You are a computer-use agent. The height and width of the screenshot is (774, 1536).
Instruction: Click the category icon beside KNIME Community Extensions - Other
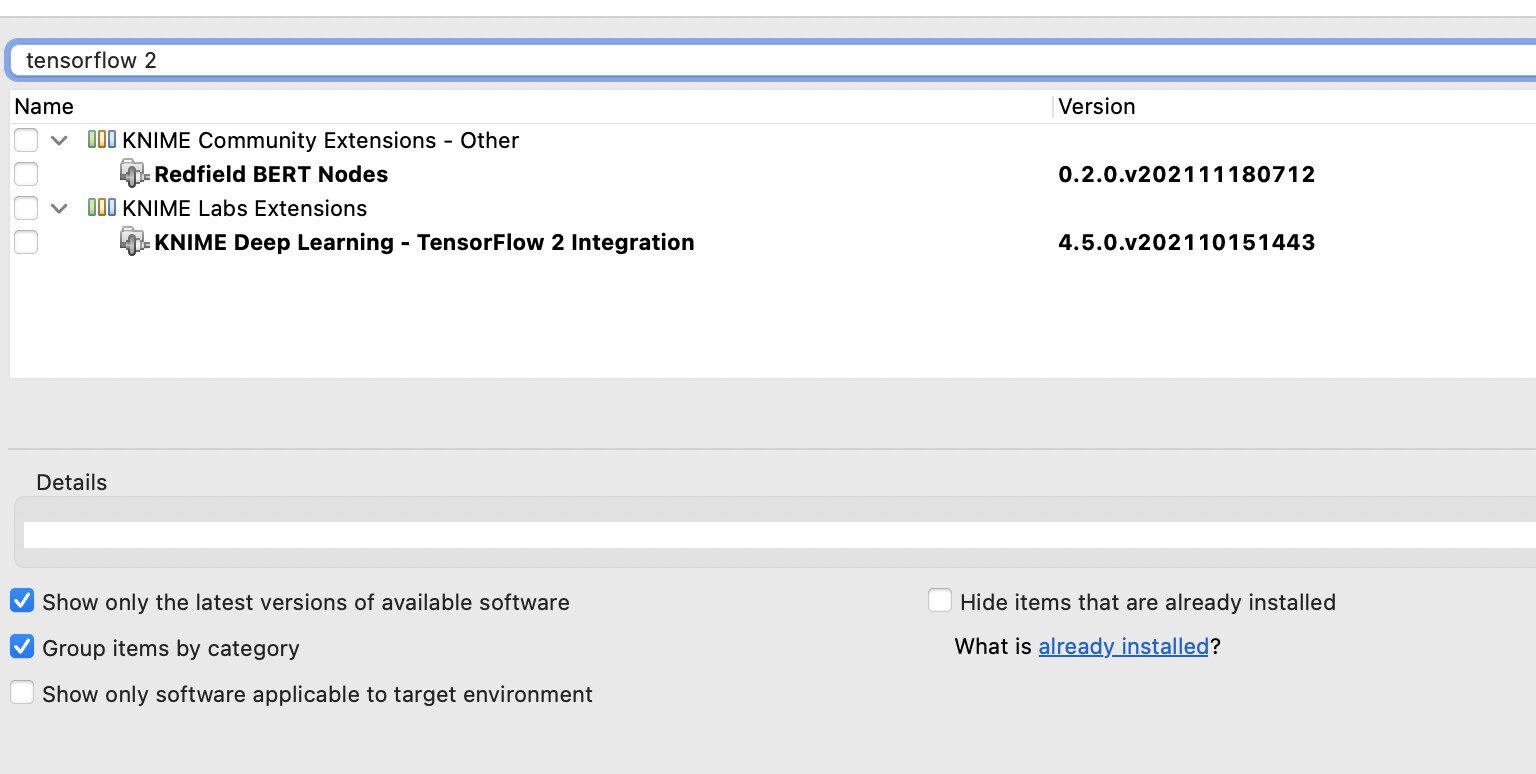(x=102, y=140)
